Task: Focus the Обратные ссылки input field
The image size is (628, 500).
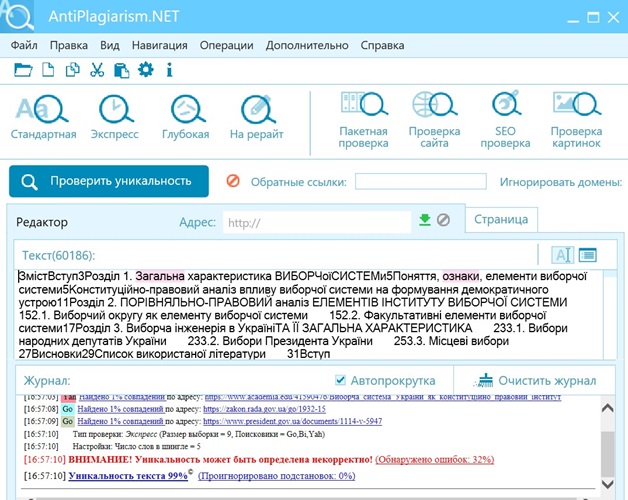Action: click(421, 181)
